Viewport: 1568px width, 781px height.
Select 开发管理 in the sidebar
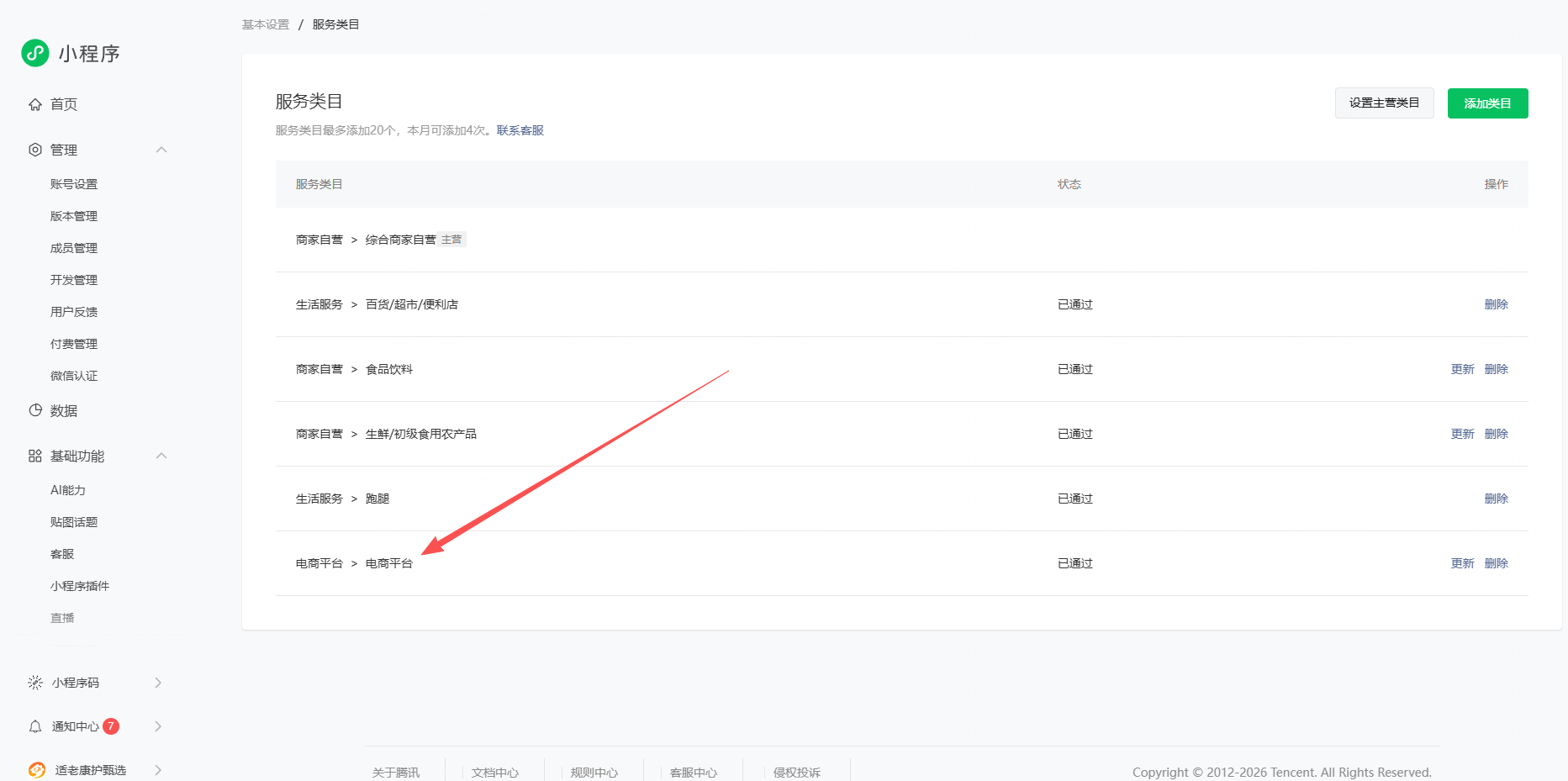coord(74,280)
